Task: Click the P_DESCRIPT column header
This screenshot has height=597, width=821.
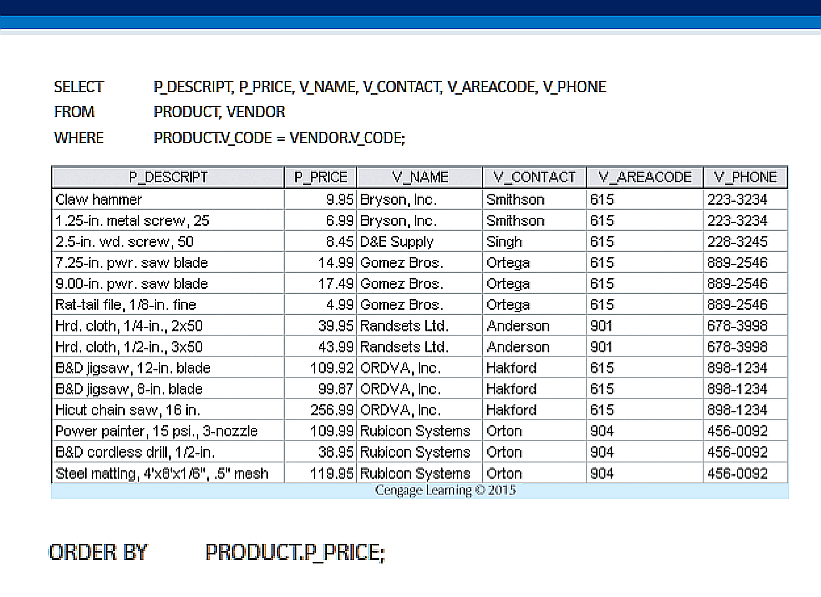Action: (x=169, y=177)
